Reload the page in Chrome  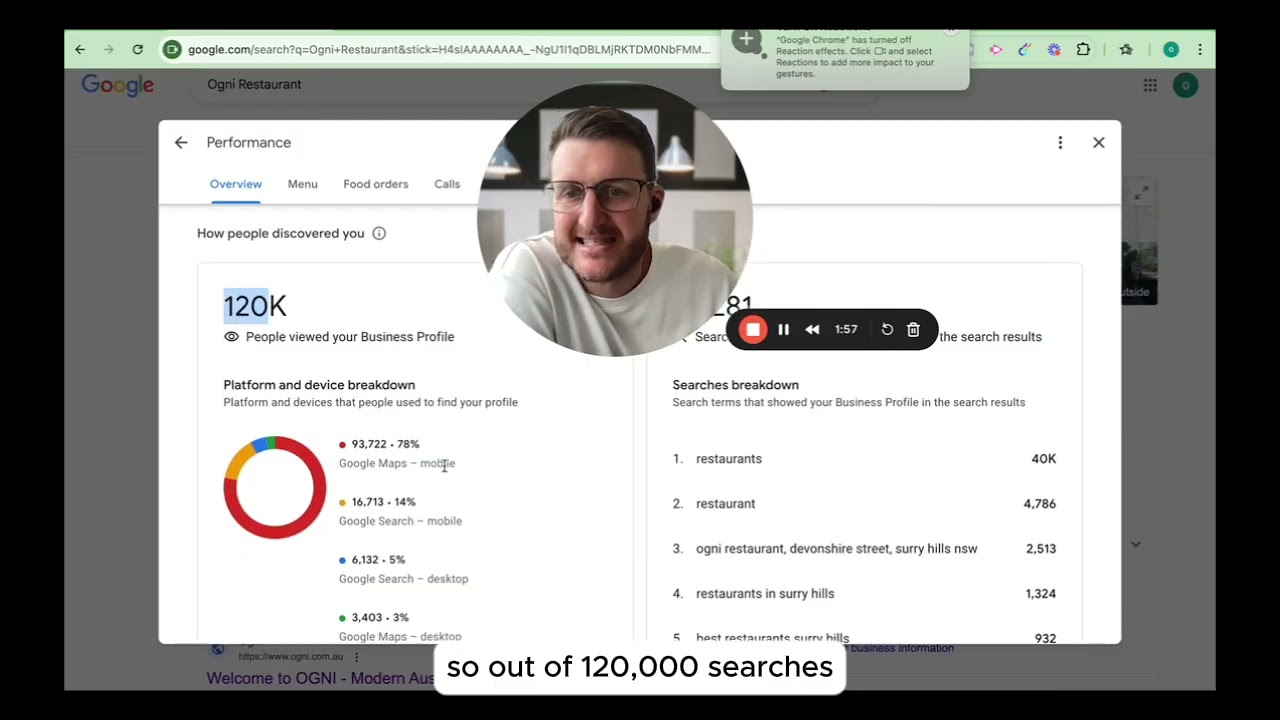pyautogui.click(x=137, y=49)
